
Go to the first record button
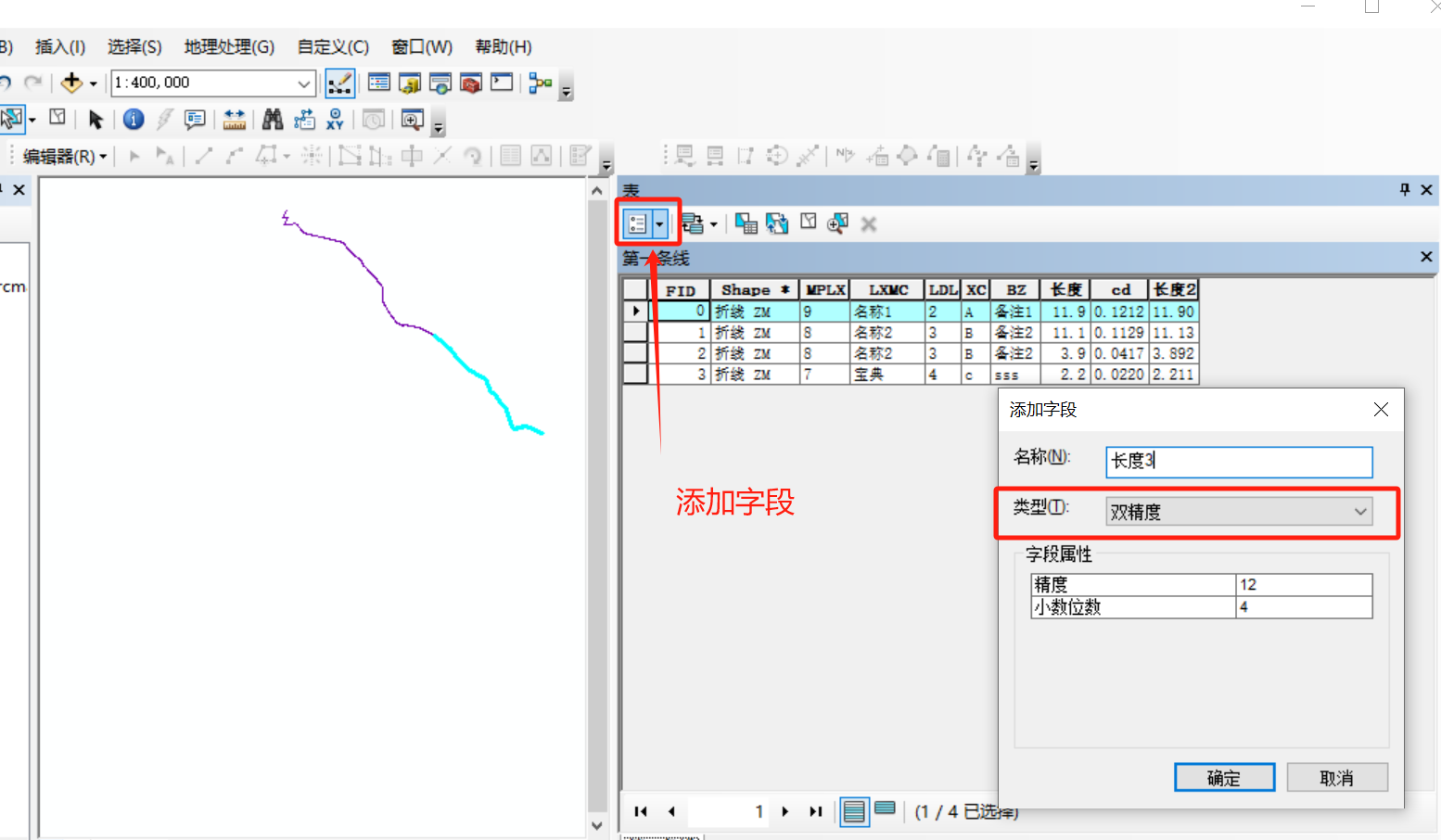point(641,811)
